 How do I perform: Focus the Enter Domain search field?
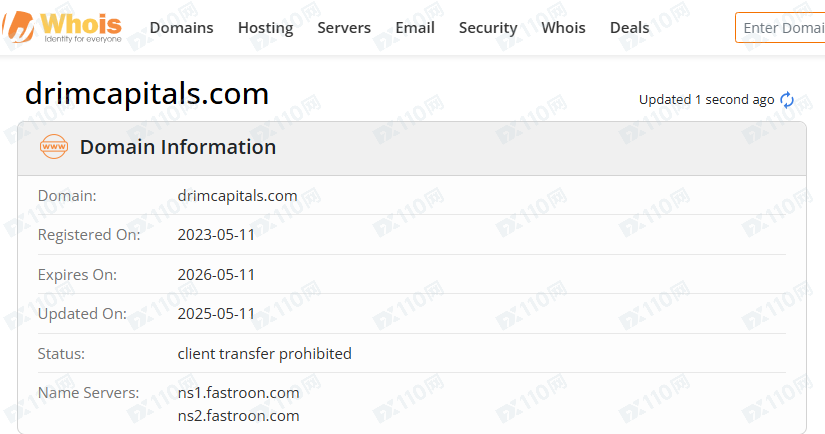click(782, 28)
